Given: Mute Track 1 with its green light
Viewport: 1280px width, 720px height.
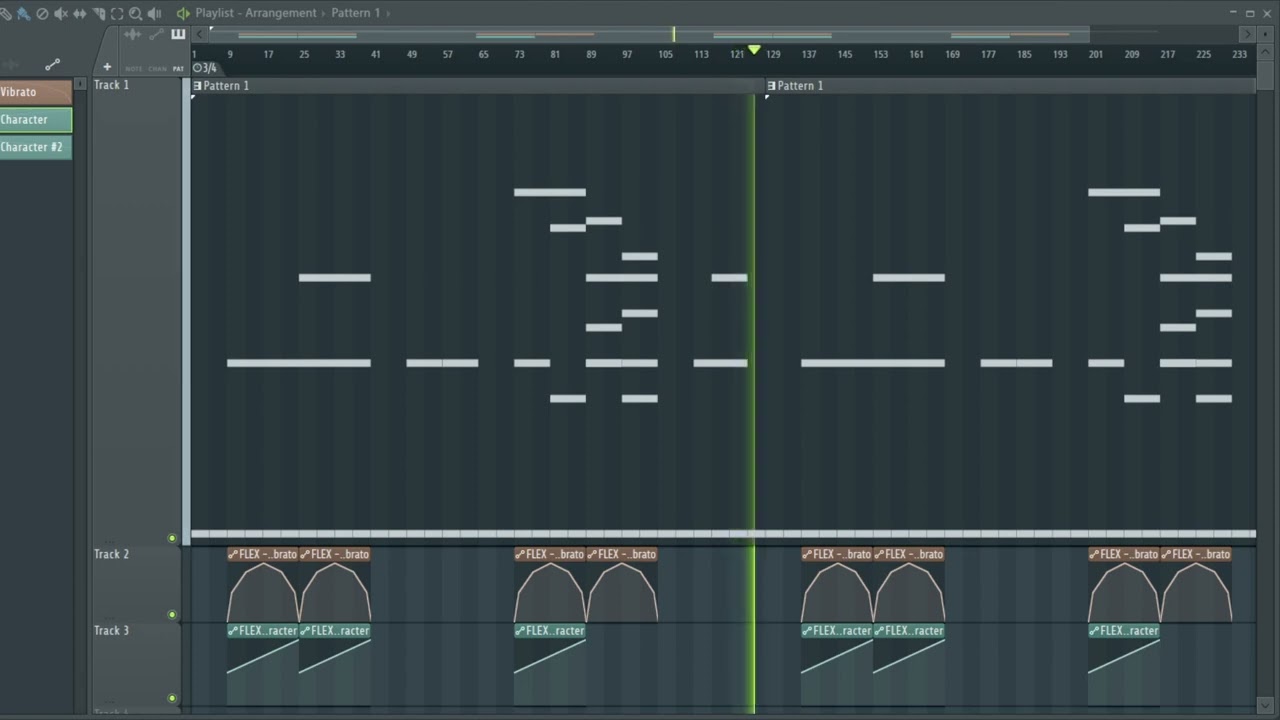Looking at the screenshot, I should point(172,538).
